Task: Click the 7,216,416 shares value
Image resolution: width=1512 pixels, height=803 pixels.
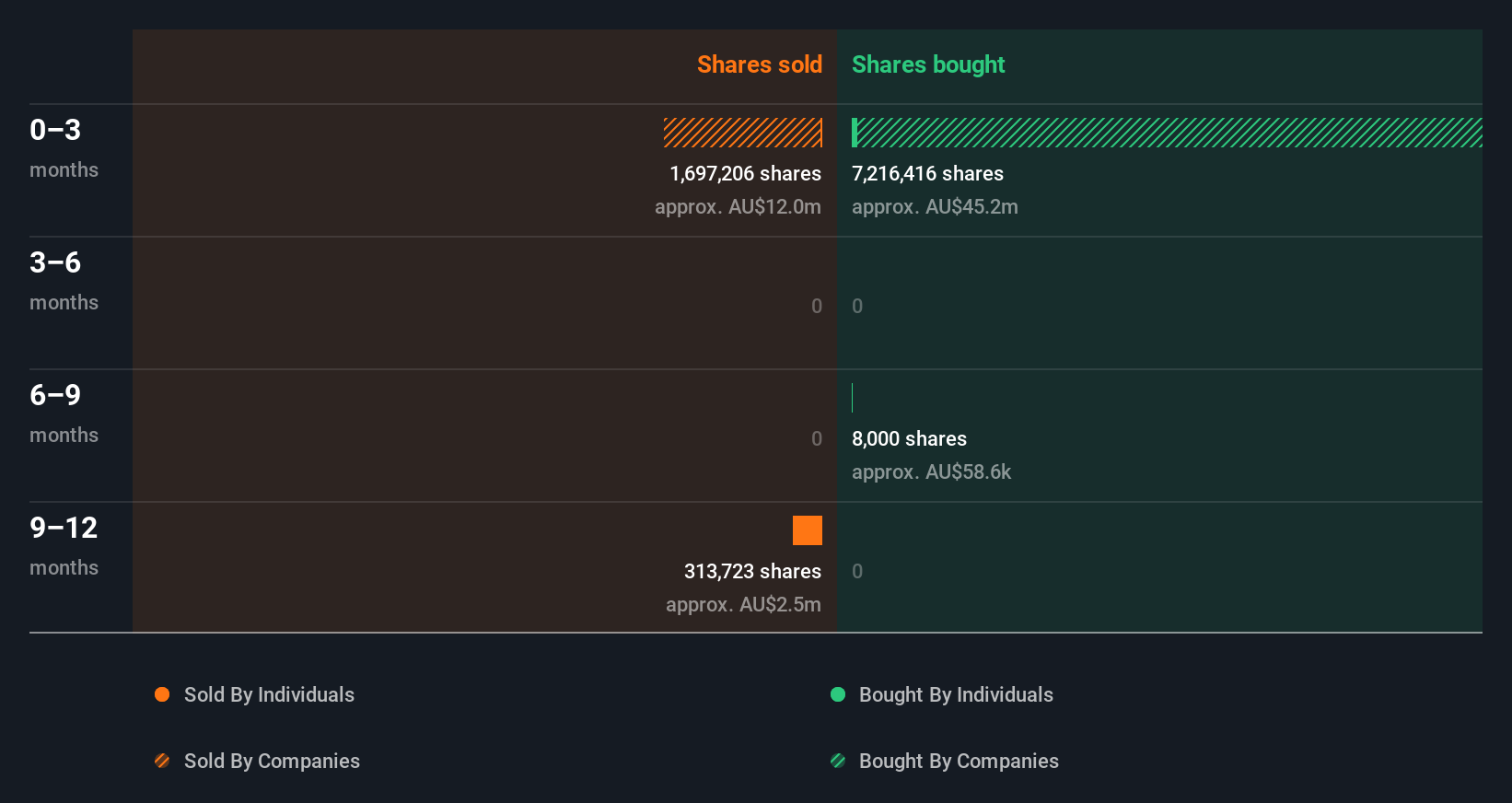Action: point(927,173)
